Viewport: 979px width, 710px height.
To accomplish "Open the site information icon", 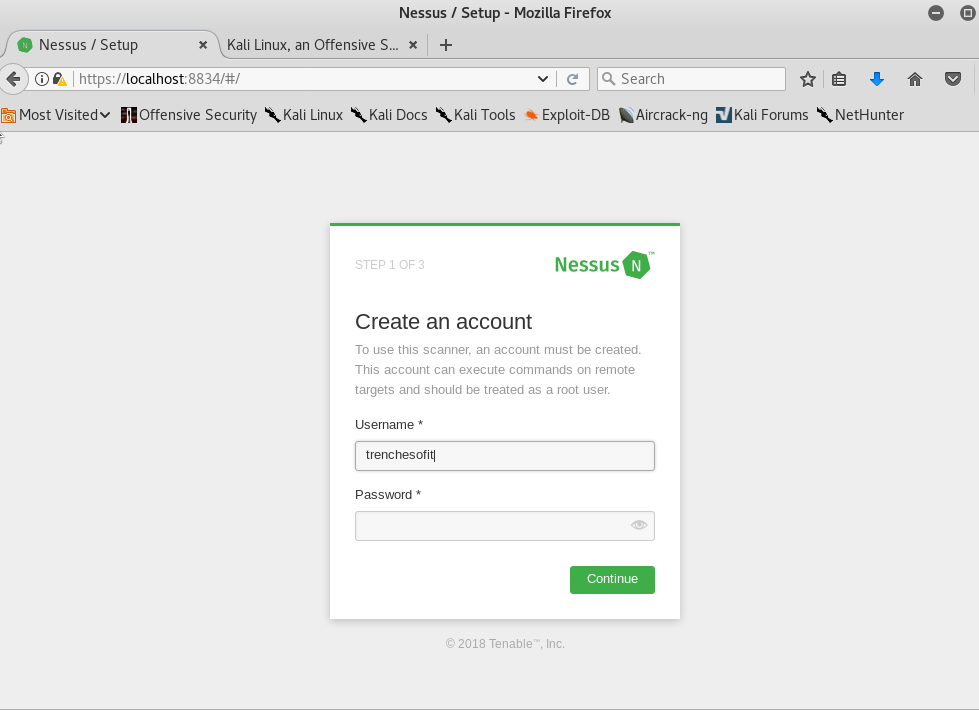I will 42,79.
